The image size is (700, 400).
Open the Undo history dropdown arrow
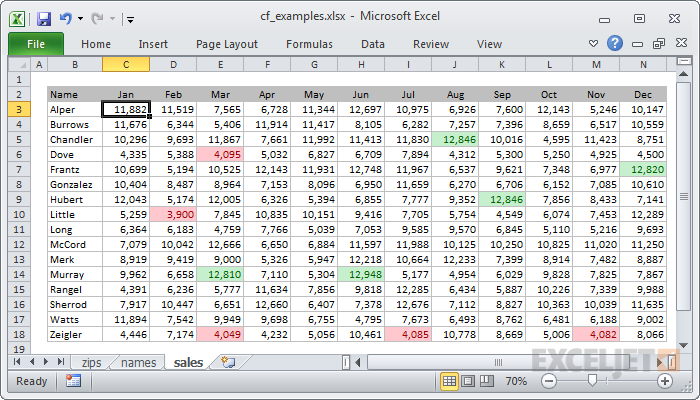tap(80, 19)
